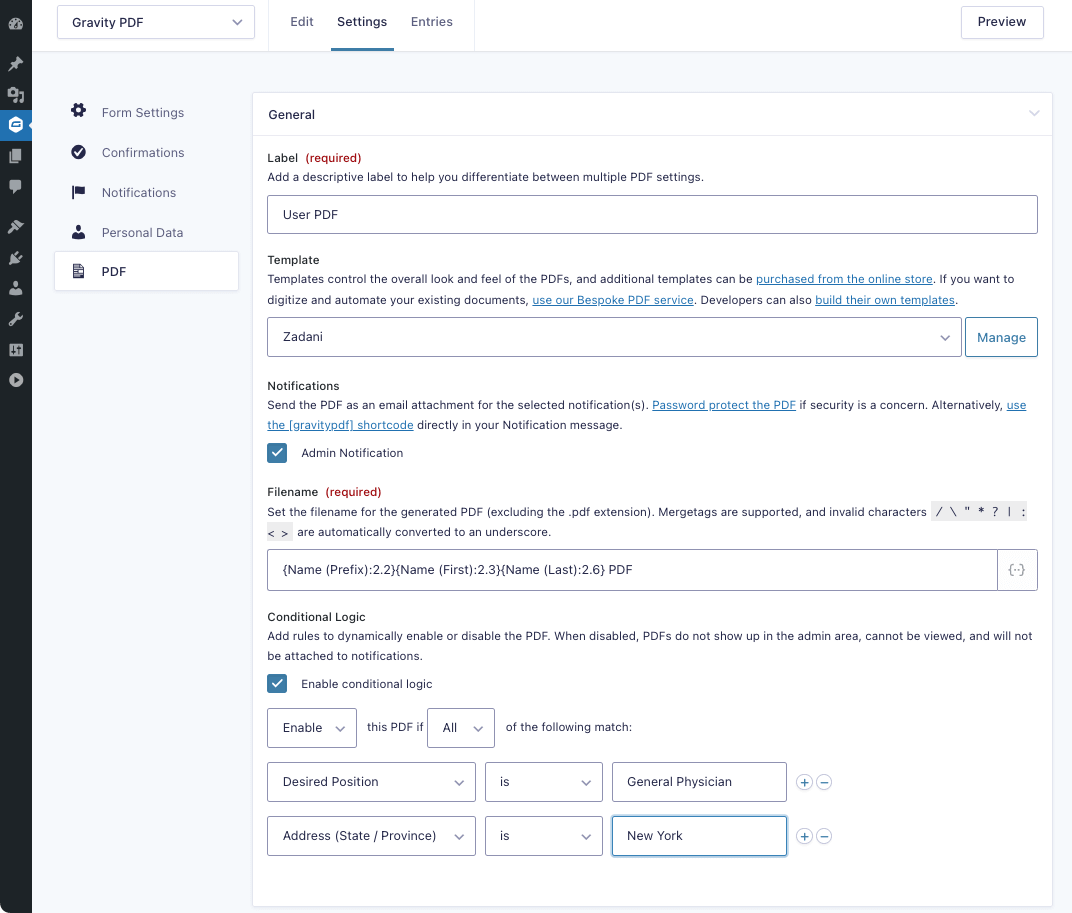Uncheck the Admin Notification checkbox
The height and width of the screenshot is (913, 1072).
(x=277, y=453)
